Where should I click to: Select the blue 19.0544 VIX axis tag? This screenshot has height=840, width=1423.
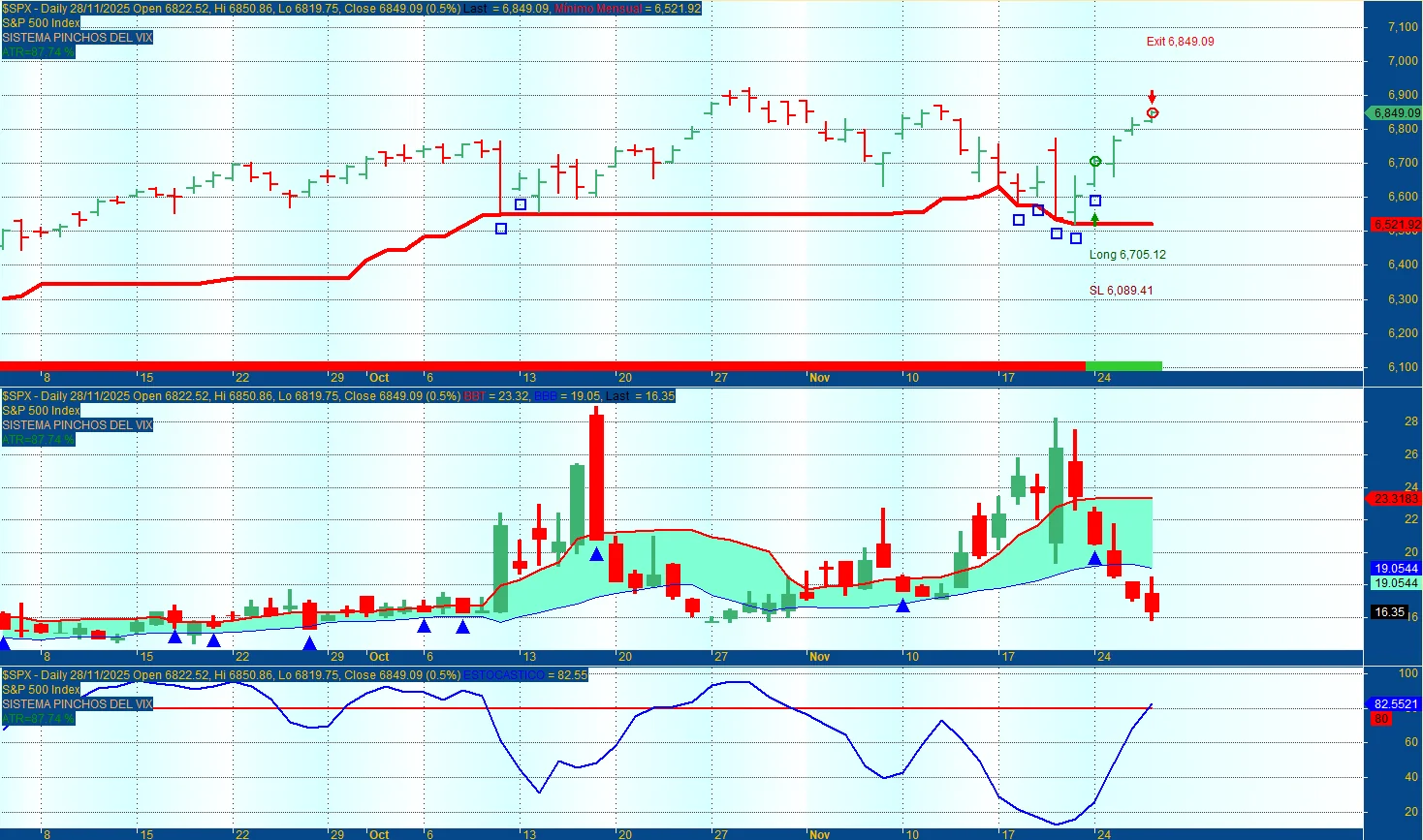(x=1395, y=569)
